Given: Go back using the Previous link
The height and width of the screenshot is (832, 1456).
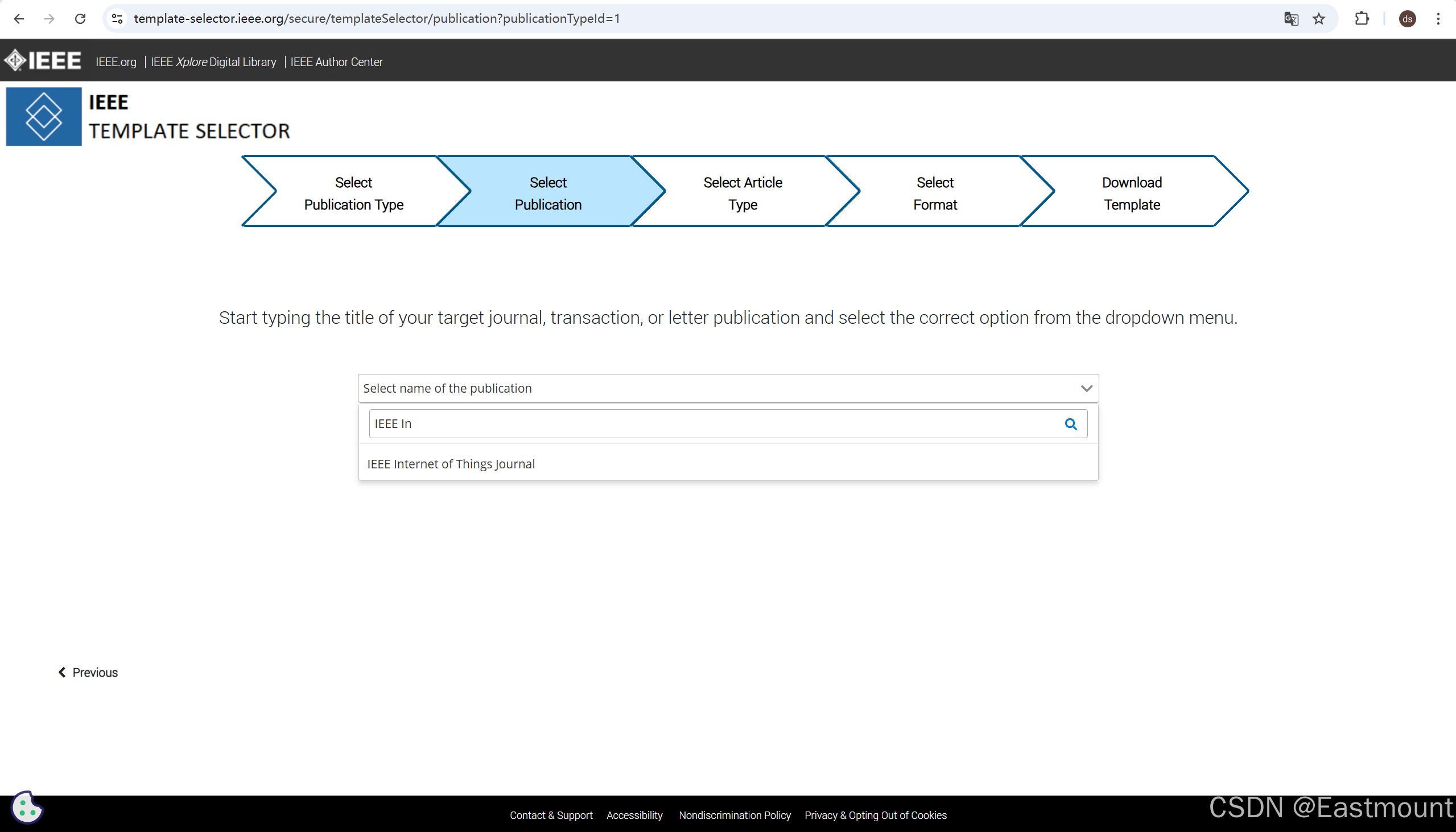Looking at the screenshot, I should pyautogui.click(x=88, y=672).
